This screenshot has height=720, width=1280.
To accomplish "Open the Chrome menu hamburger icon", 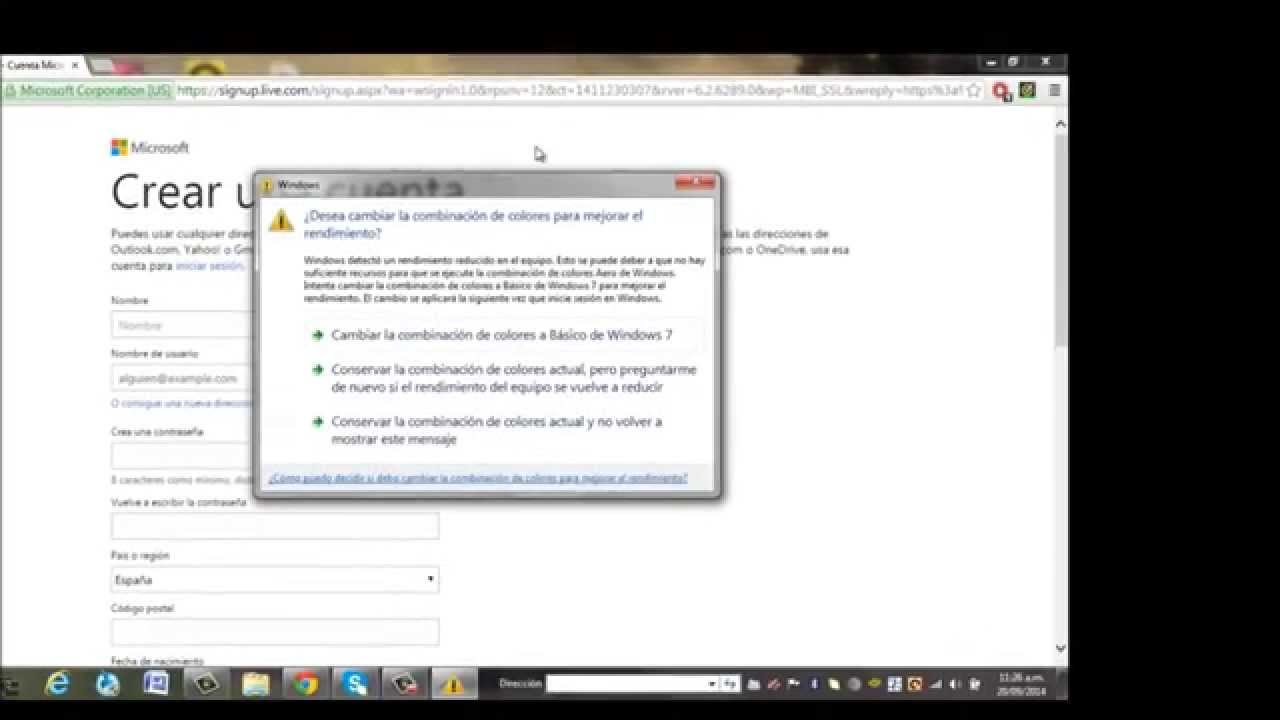I will 1054,91.
